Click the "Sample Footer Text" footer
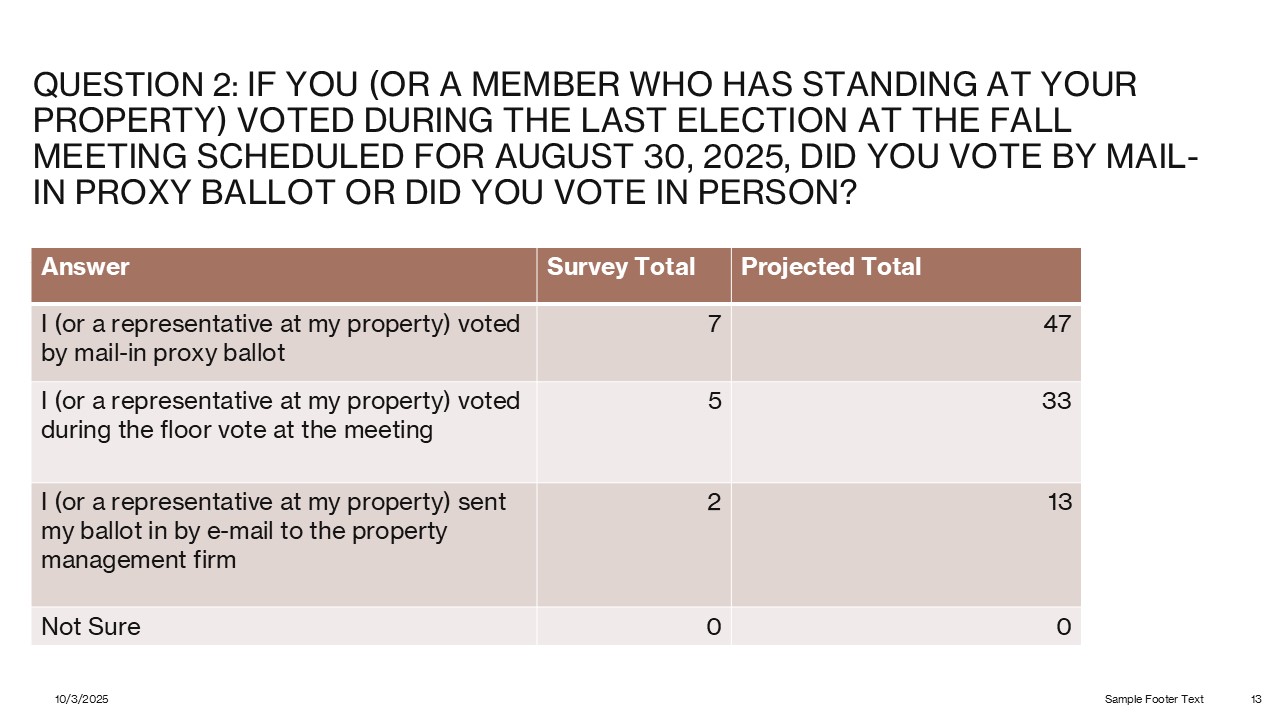The height and width of the screenshot is (720, 1280). (x=1154, y=700)
